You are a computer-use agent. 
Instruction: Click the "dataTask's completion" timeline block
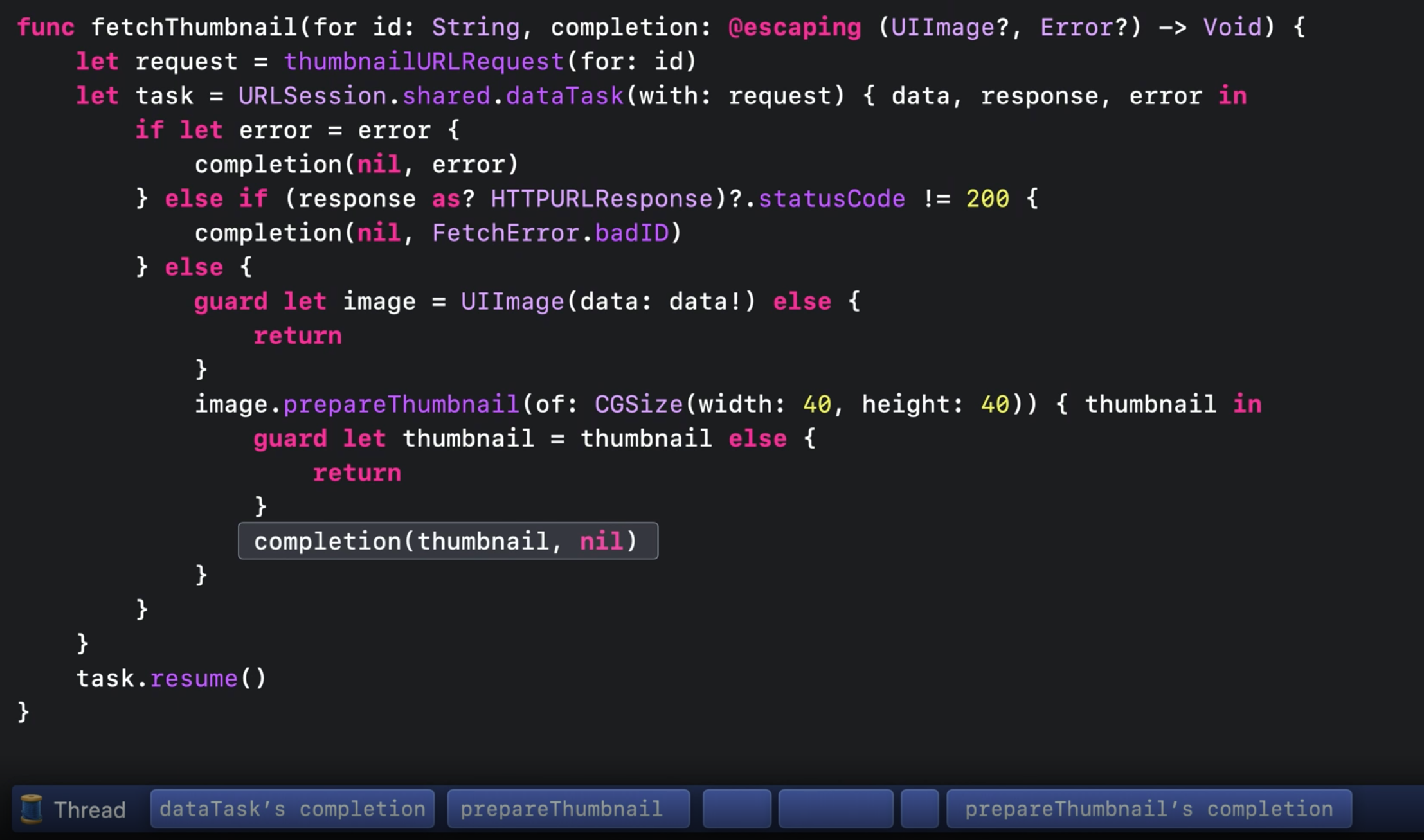pos(293,809)
